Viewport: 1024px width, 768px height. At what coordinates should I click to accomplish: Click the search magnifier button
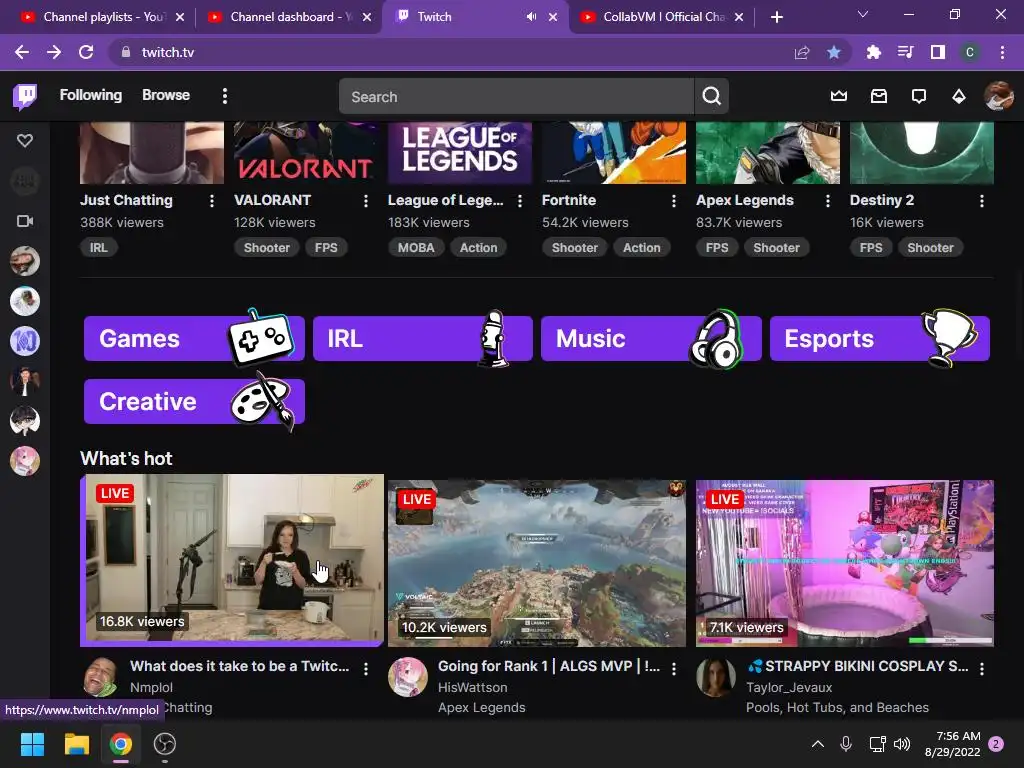pos(711,96)
